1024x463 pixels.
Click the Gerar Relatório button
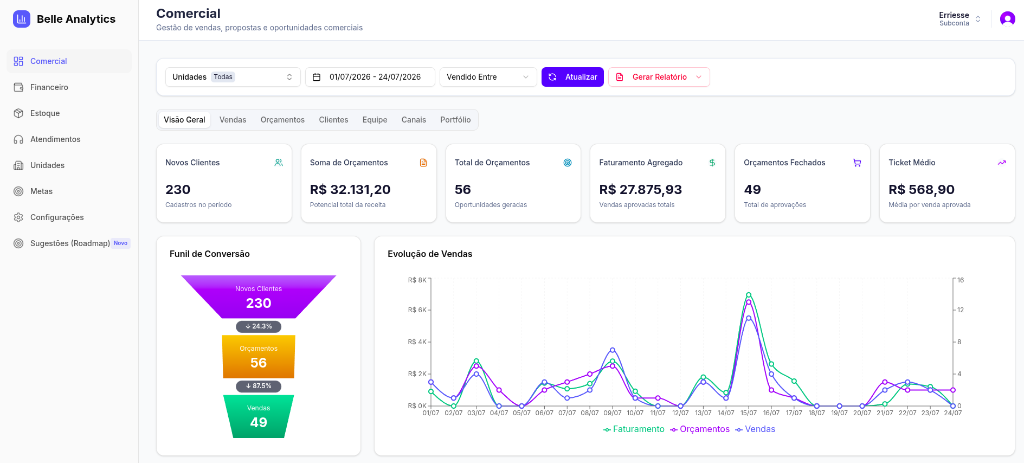(658, 77)
